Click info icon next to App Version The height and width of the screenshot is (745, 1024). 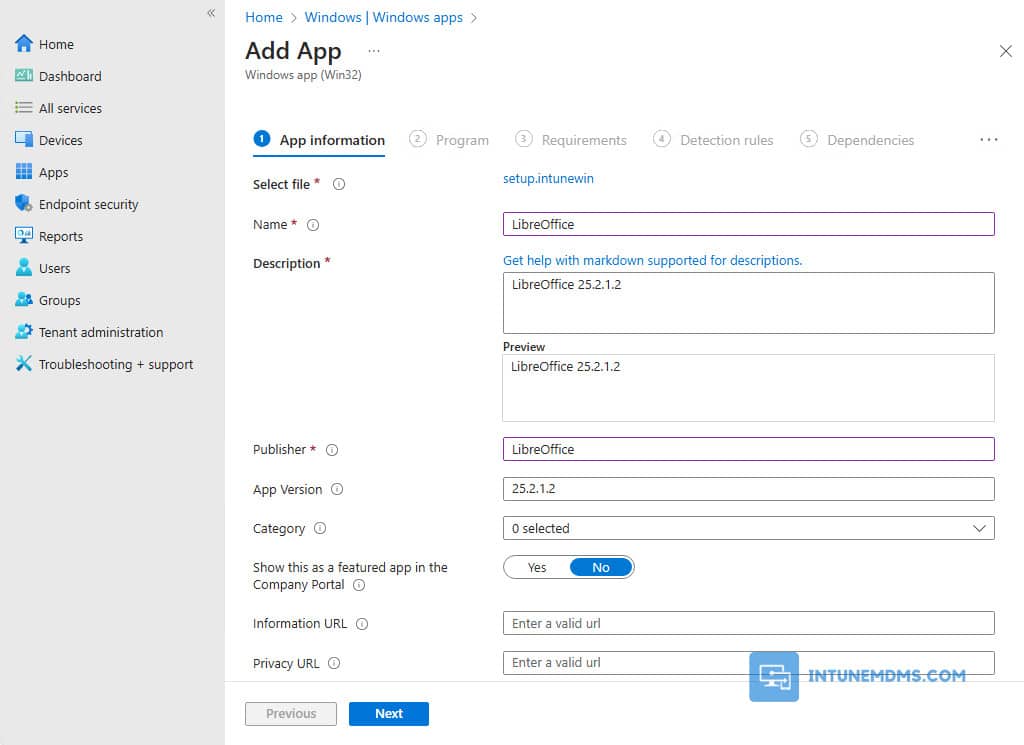(x=336, y=489)
